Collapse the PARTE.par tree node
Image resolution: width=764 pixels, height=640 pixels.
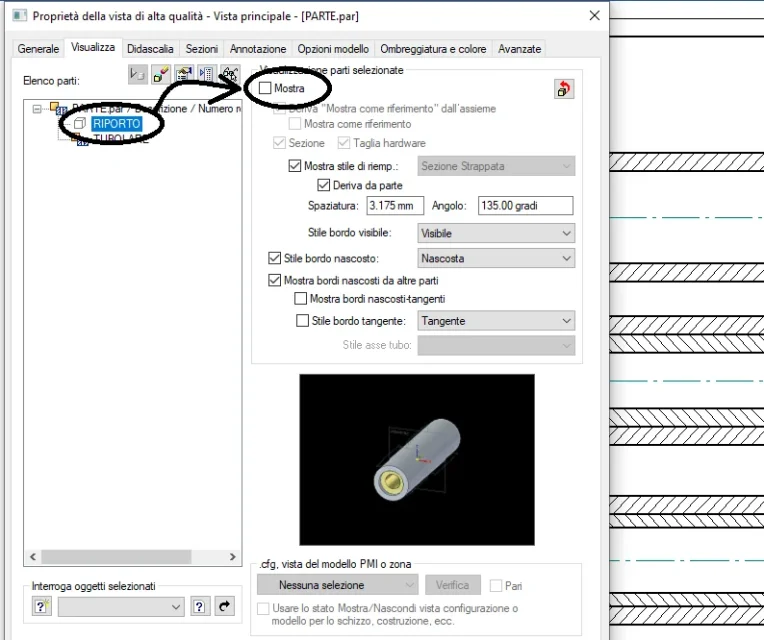pyautogui.click(x=37, y=109)
